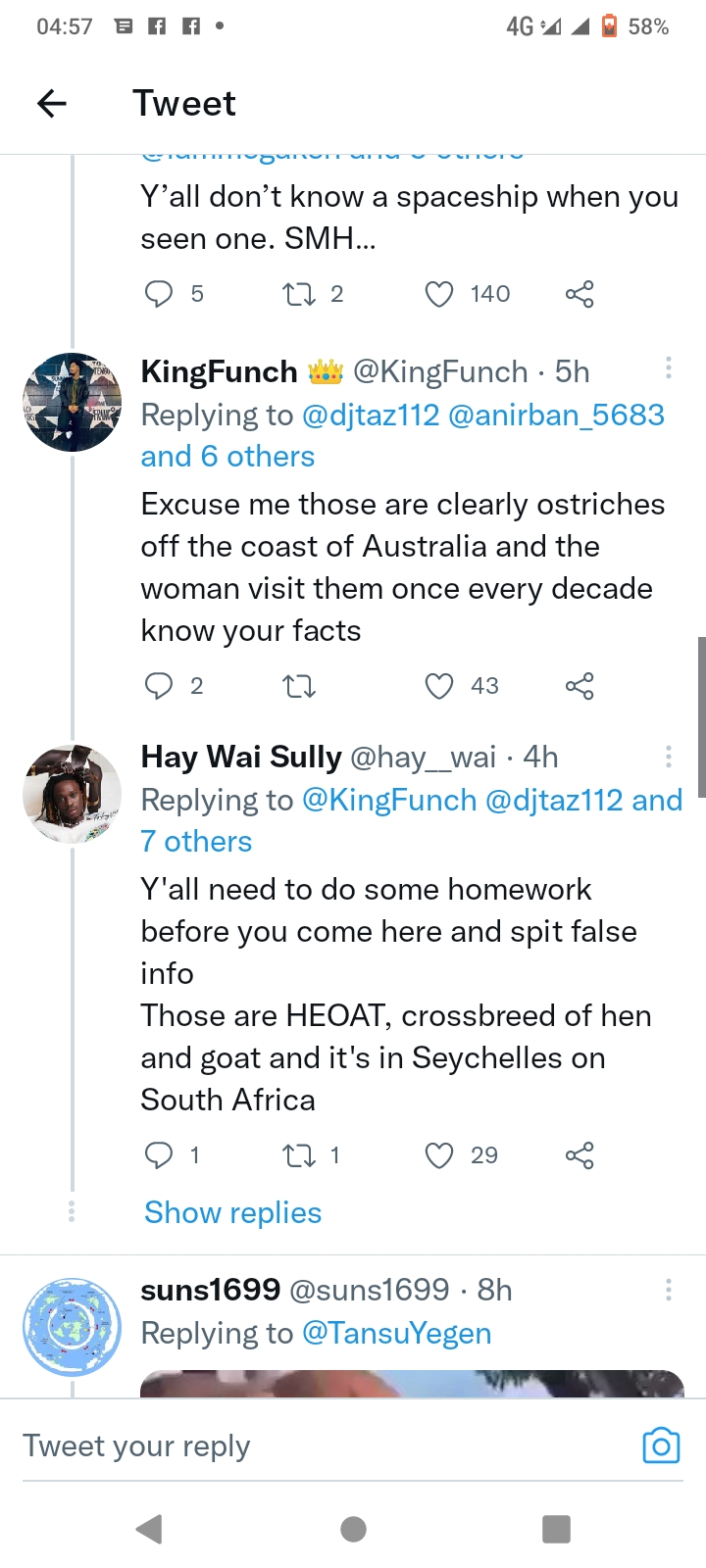Tap the back arrow in header
Viewport: 706px width, 1568px height.
pyautogui.click(x=51, y=103)
